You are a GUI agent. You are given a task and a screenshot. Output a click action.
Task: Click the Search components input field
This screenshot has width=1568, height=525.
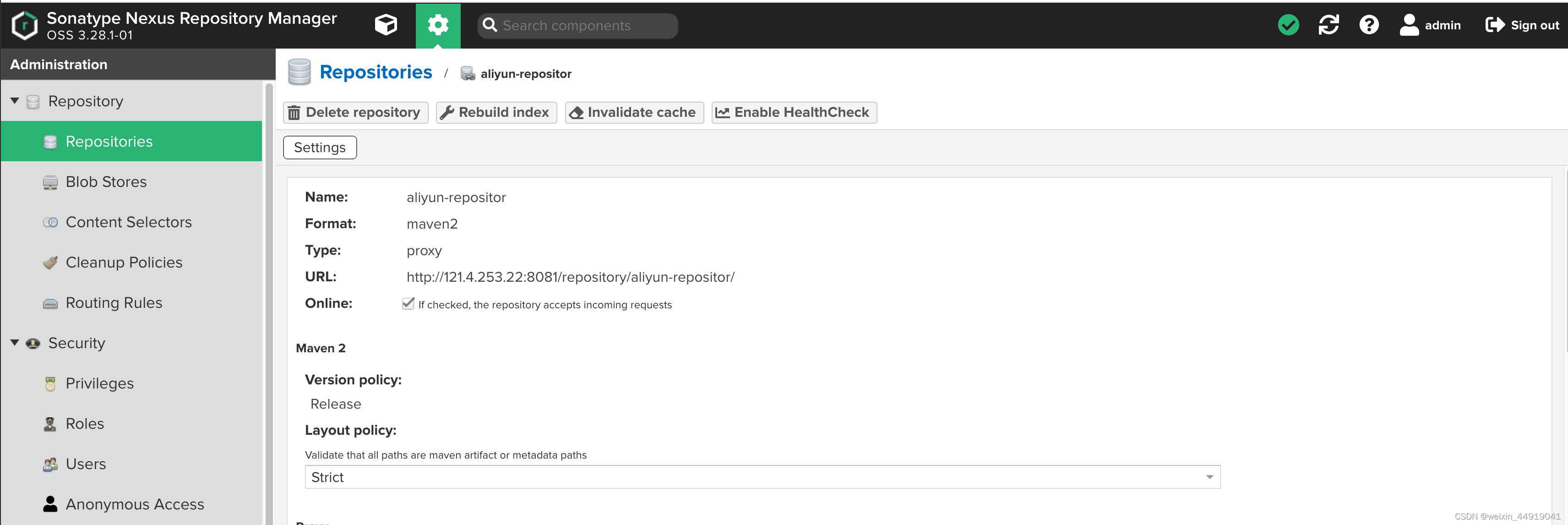tap(584, 26)
